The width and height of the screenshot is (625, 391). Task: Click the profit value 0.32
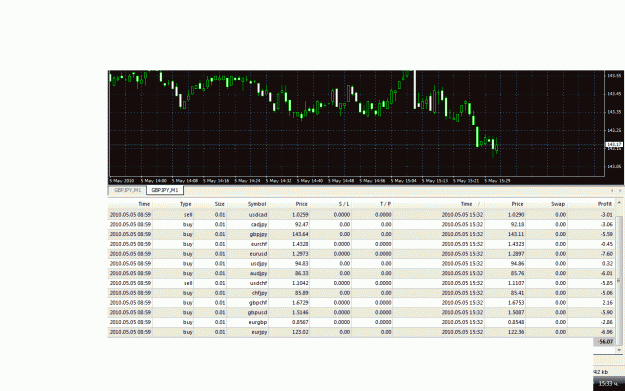pyautogui.click(x=607, y=263)
